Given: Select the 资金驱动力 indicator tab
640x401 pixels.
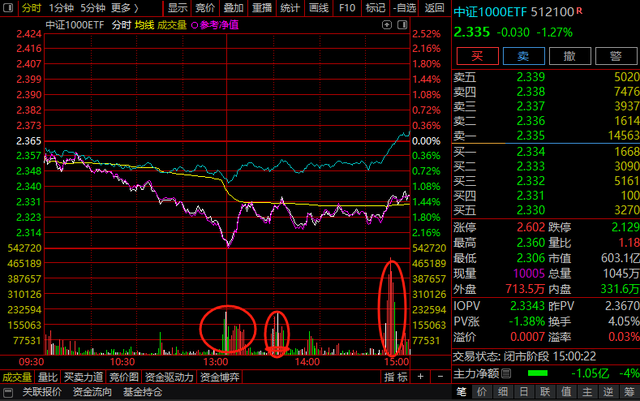Looking at the screenshot, I should [x=169, y=377].
